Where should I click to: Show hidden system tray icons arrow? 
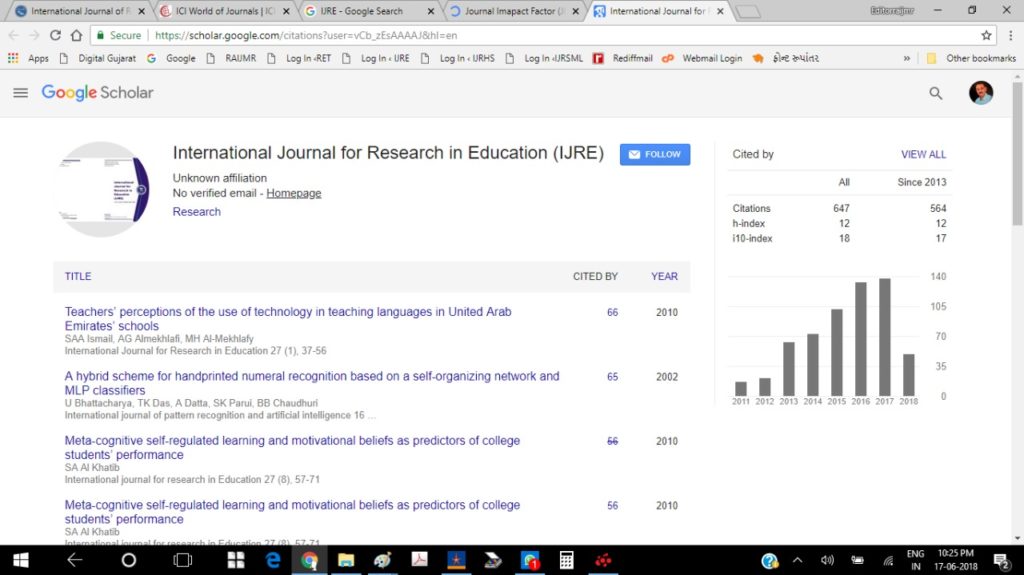point(797,560)
